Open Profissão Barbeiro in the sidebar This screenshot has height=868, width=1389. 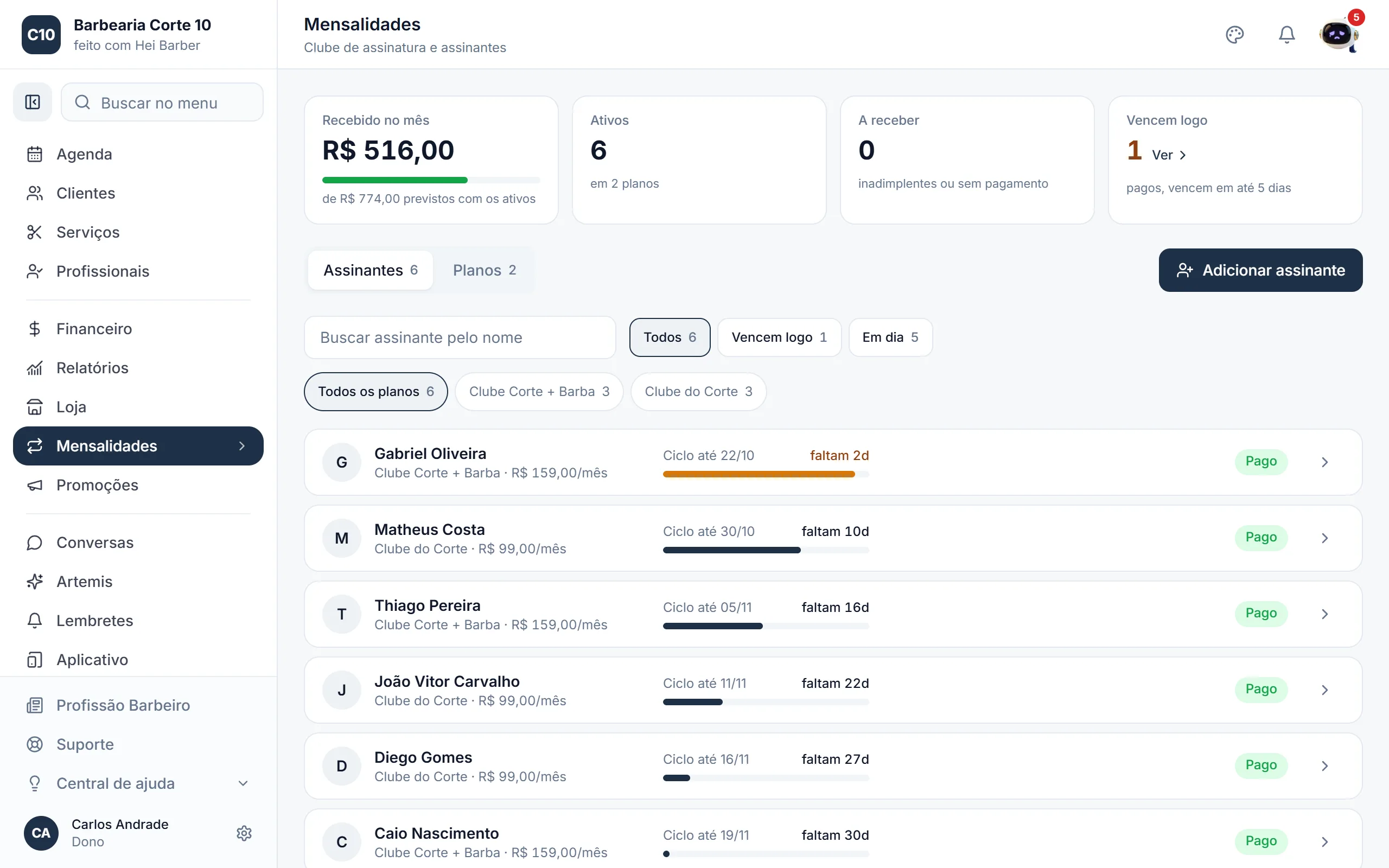tap(138, 705)
